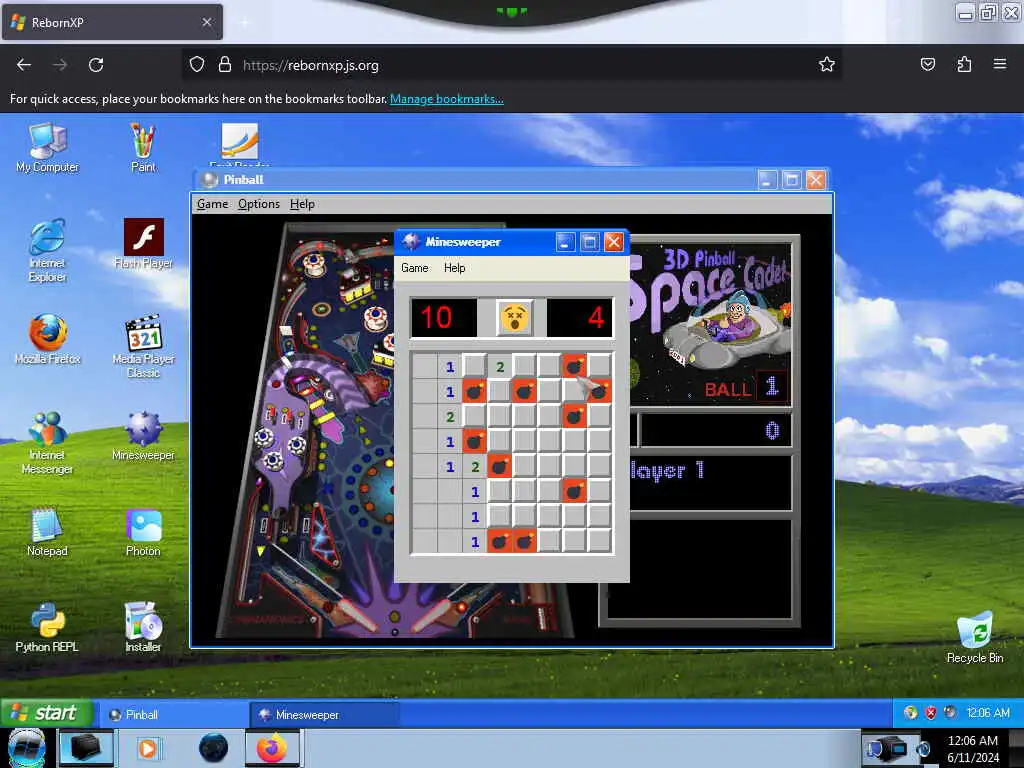Image resolution: width=1024 pixels, height=768 pixels.
Task: Select the RebornXP browser tab
Action: pos(112,22)
